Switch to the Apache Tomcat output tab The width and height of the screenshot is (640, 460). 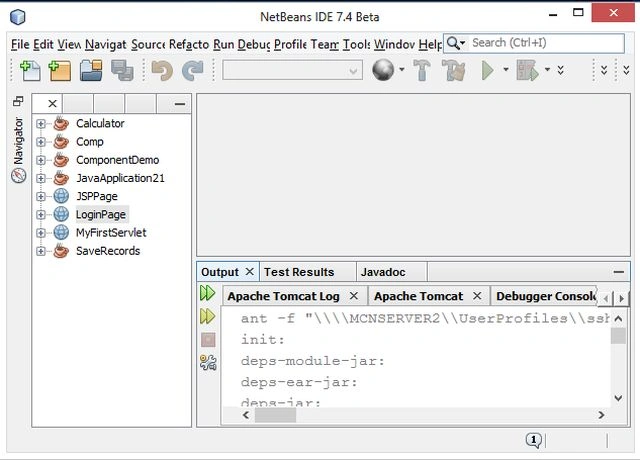tap(419, 296)
